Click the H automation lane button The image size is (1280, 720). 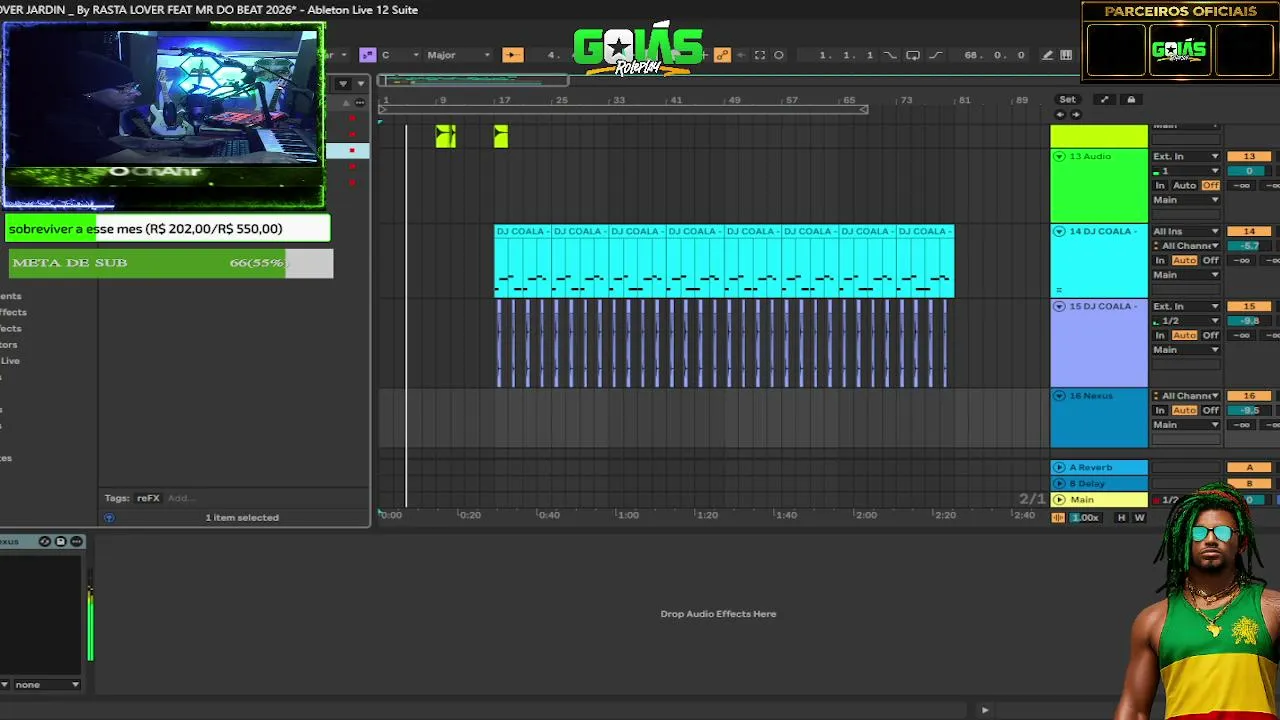click(x=1121, y=518)
